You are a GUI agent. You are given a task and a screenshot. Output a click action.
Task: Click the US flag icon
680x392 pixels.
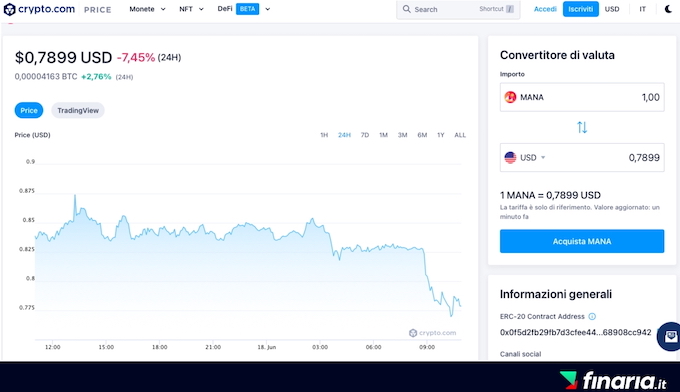510,157
